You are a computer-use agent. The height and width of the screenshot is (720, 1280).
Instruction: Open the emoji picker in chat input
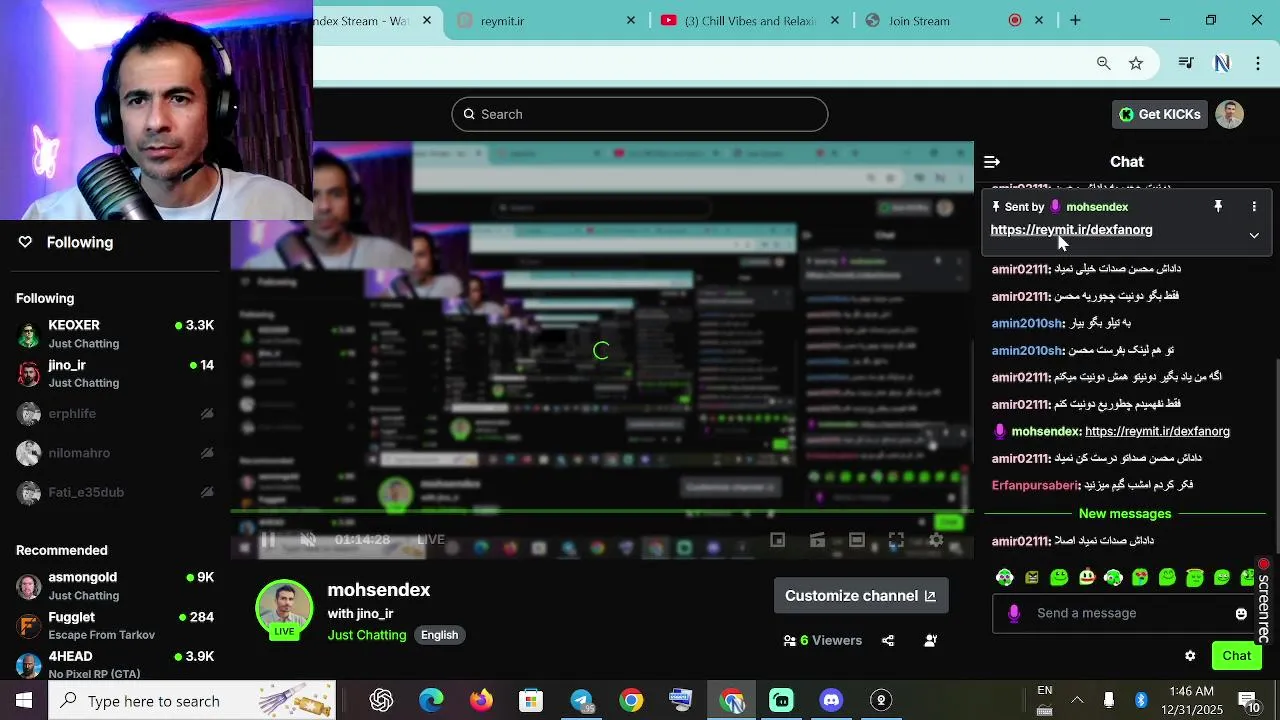1241,614
